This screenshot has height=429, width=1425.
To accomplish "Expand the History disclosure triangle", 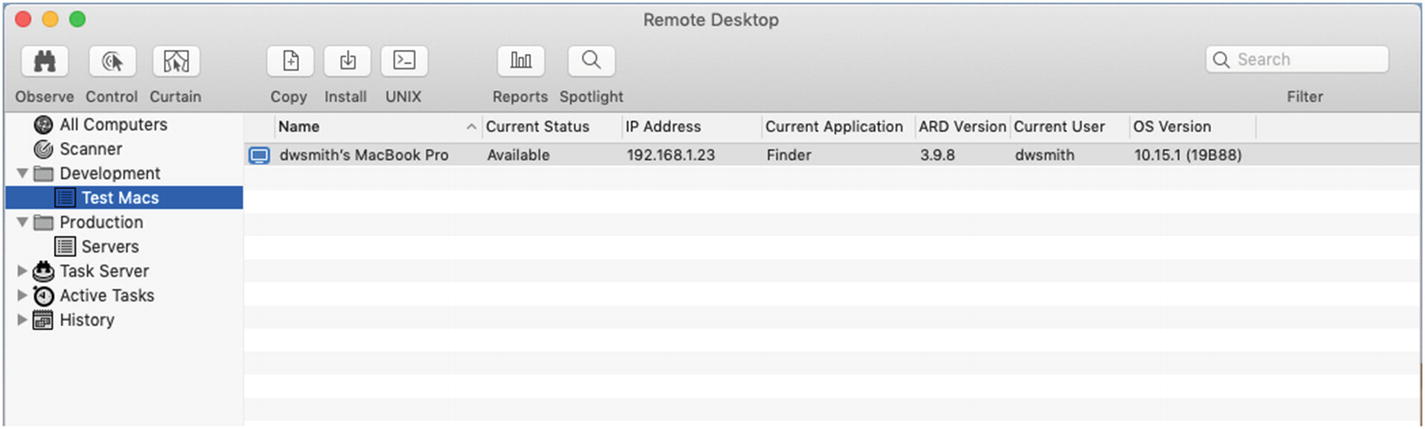I will tap(22, 320).
